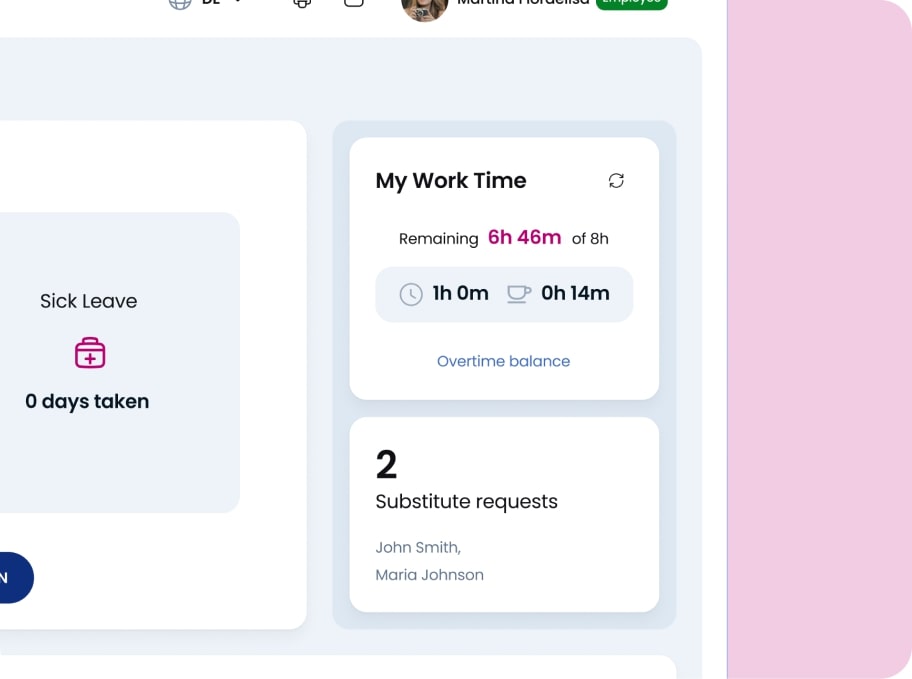912x679 pixels.
Task: Click the pink Sick Leave briefcase icon
Action: 89,352
